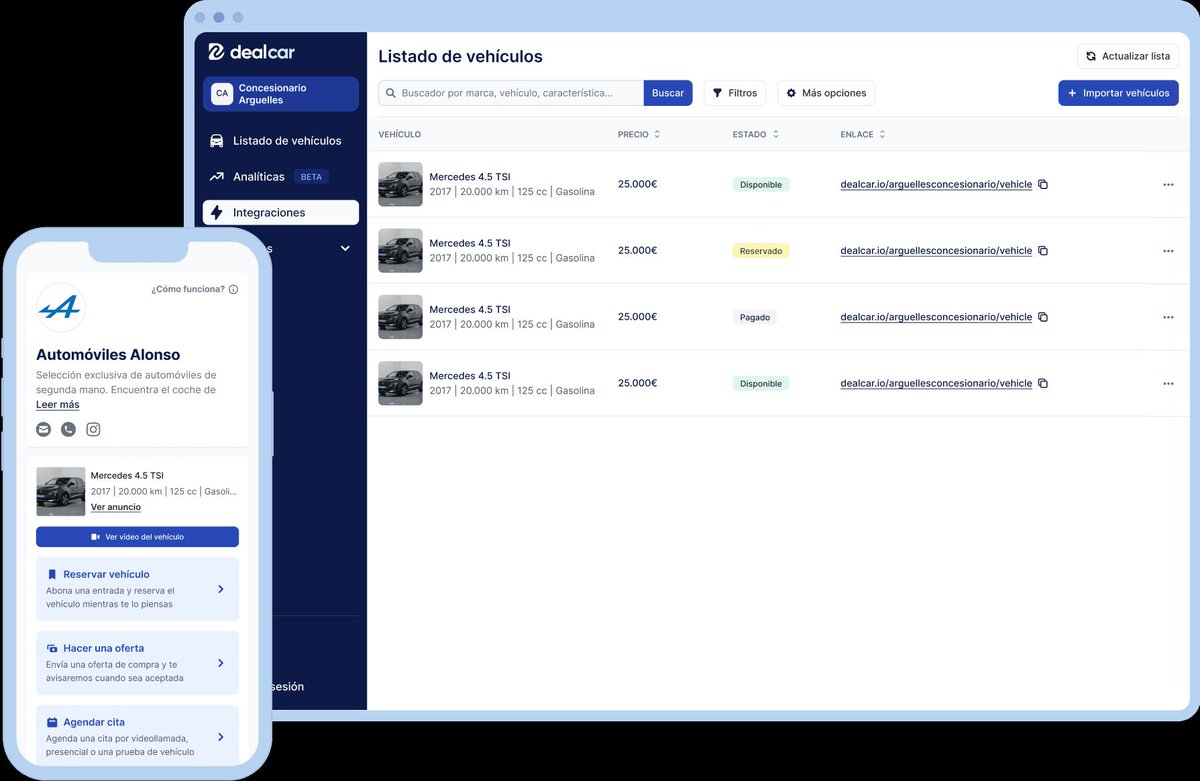
Task: Click the Listado de vehículos page heading
Action: coord(460,57)
